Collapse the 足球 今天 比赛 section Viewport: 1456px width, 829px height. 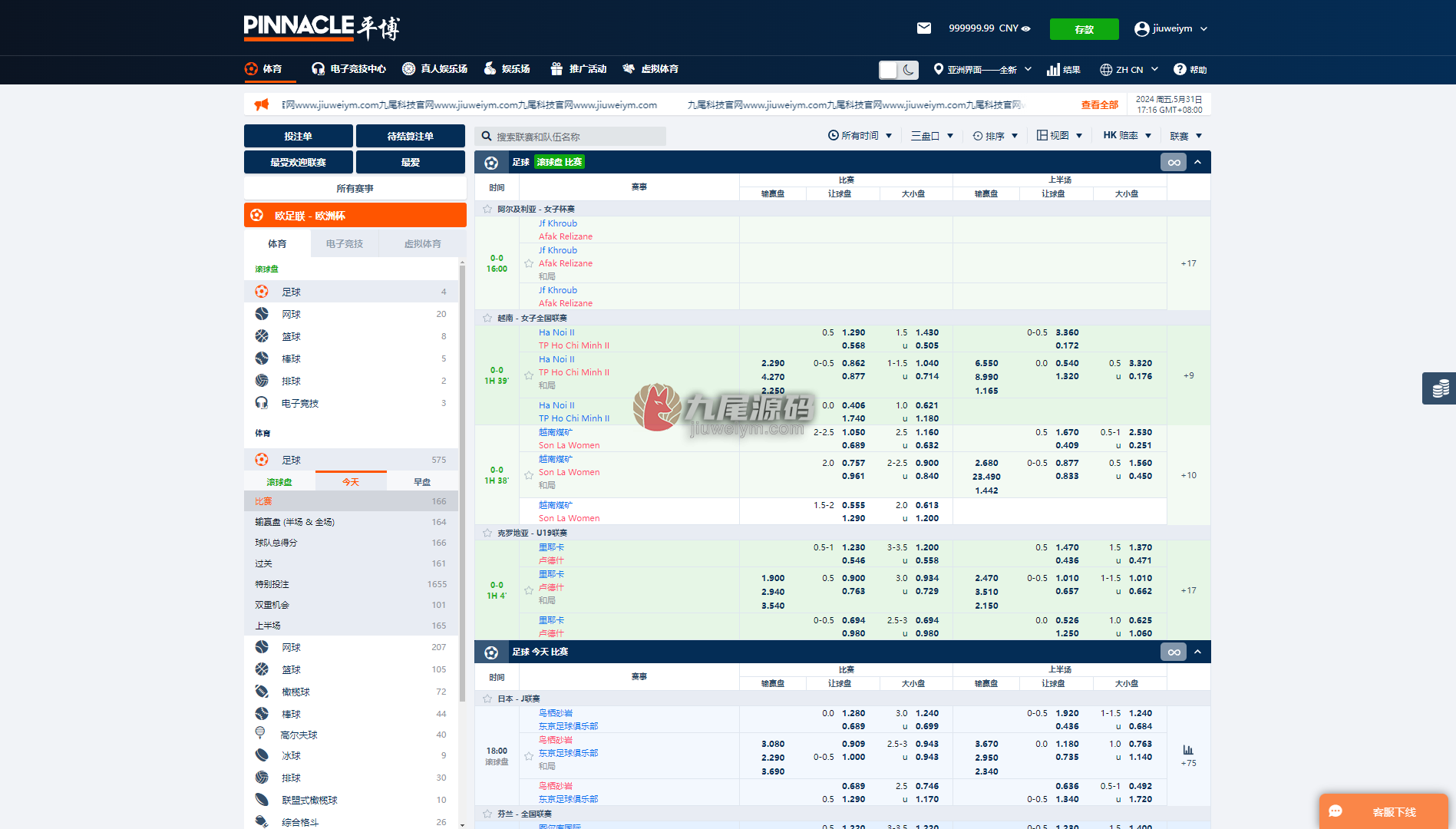(x=1197, y=652)
